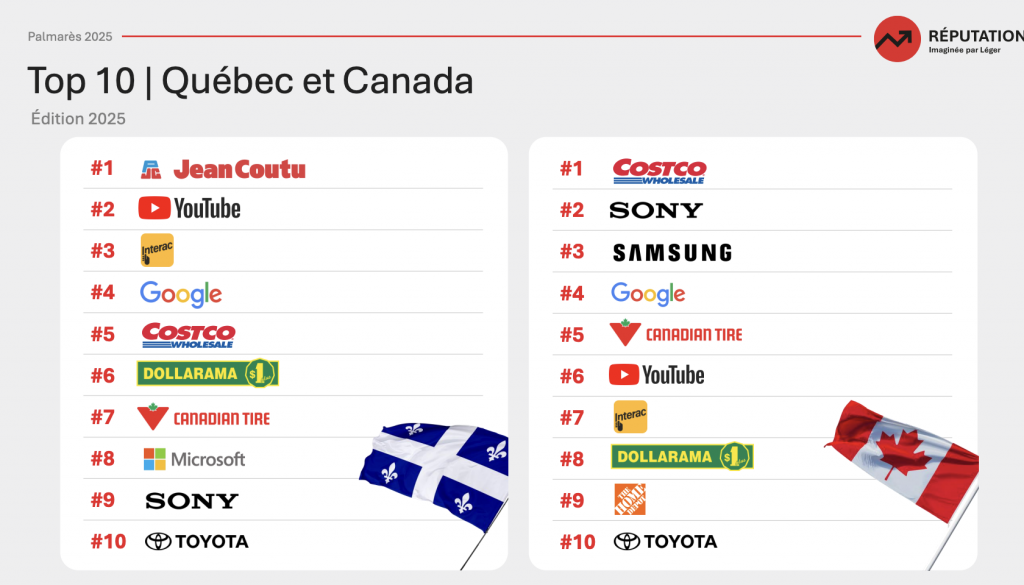The image size is (1024, 585).
Task: Select the Home Depot logo ranked #9
Action: point(629,499)
